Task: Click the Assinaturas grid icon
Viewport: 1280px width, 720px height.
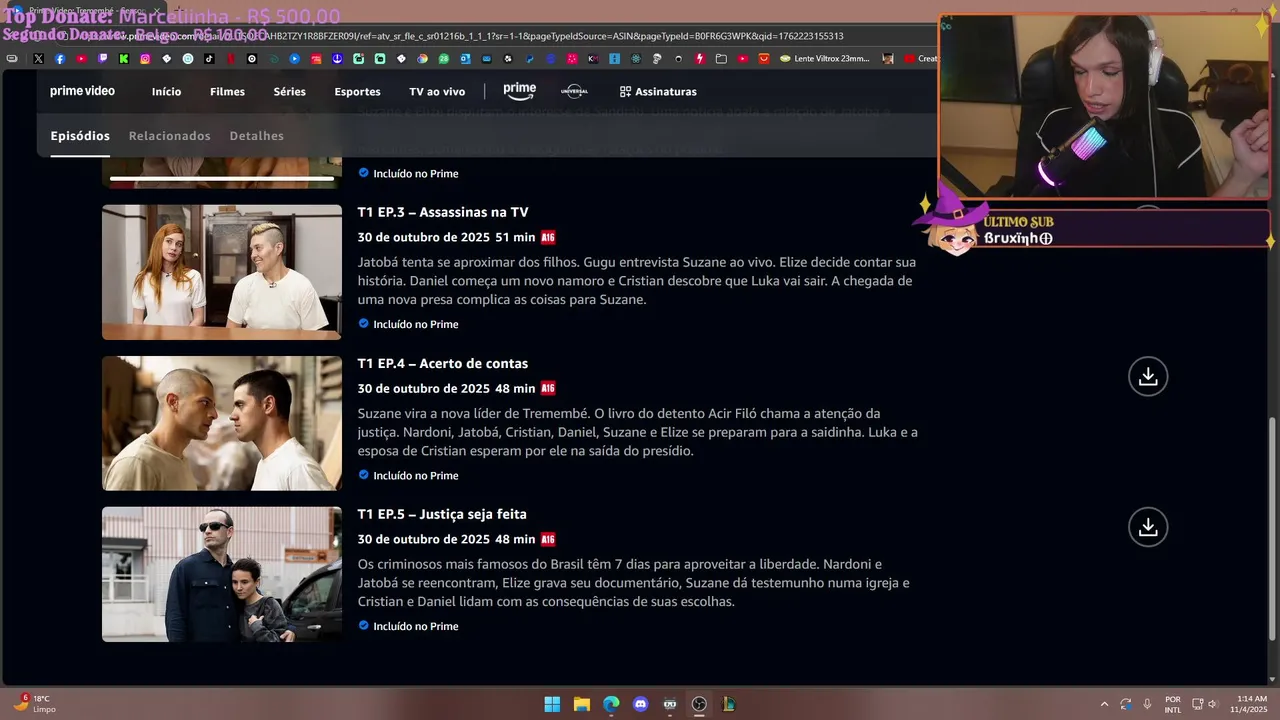Action: [625, 92]
